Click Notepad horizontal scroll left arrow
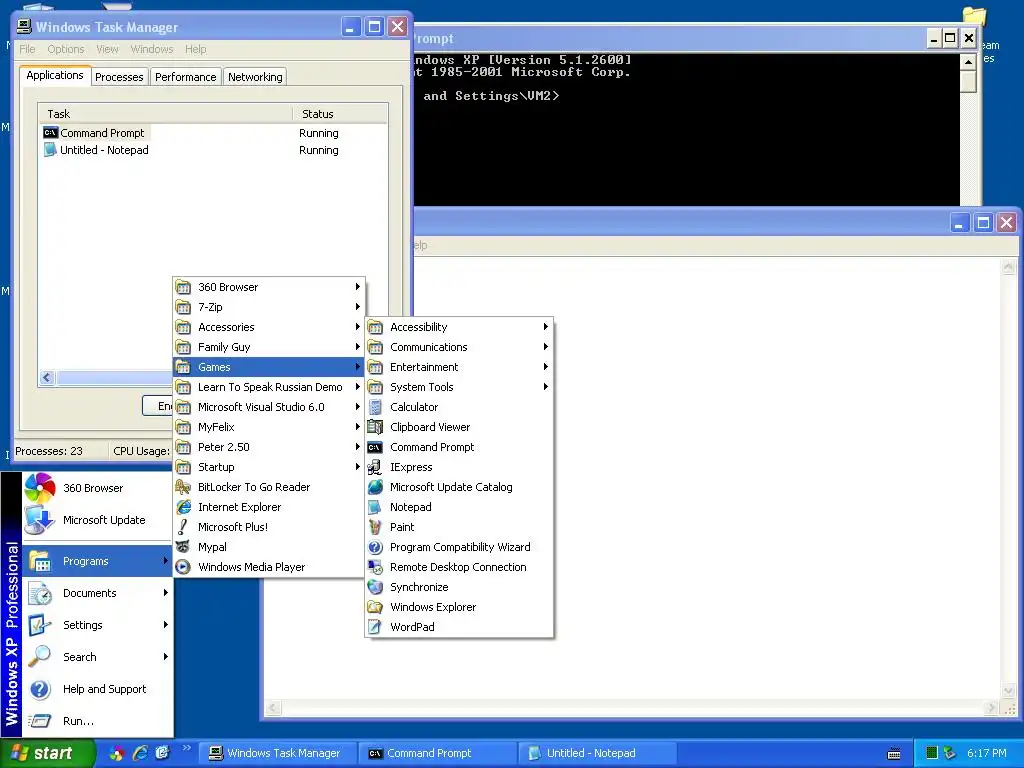 coord(273,707)
